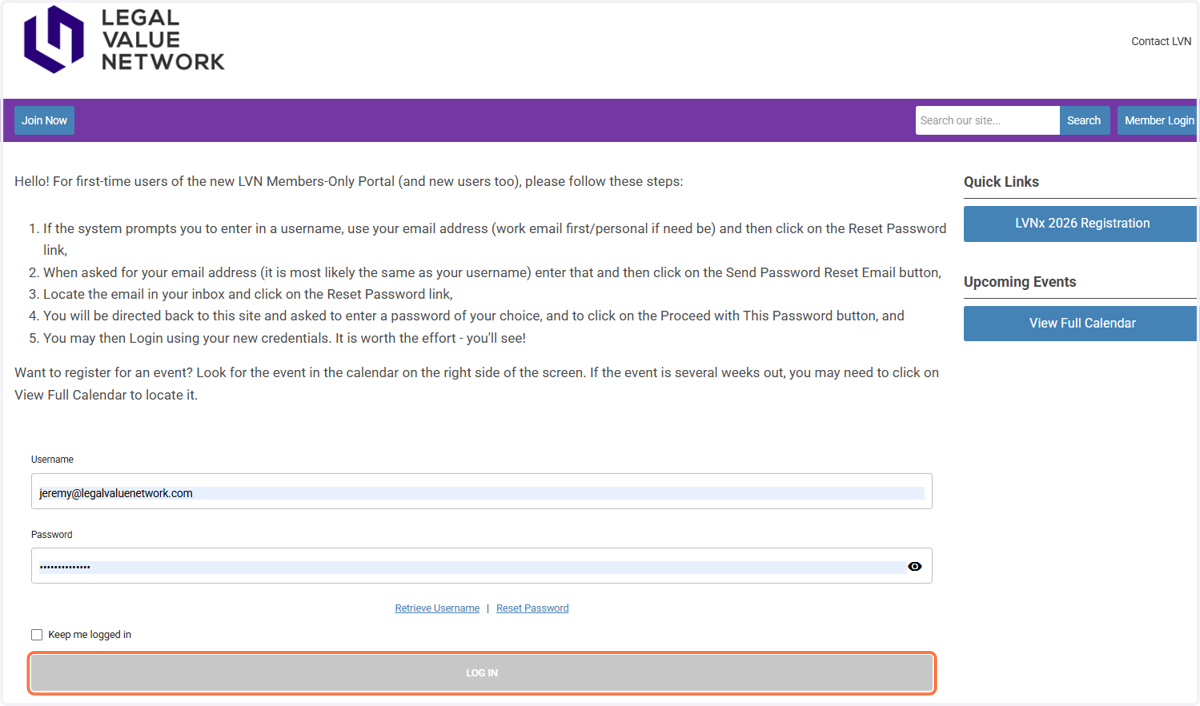Click the Upcoming Events heading
Image resolution: width=1200 pixels, height=706 pixels.
tap(1020, 282)
